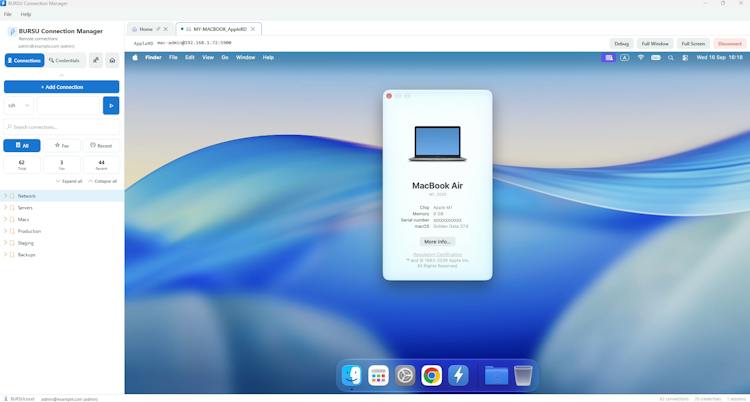Focus the quick connect address field

tap(68, 106)
